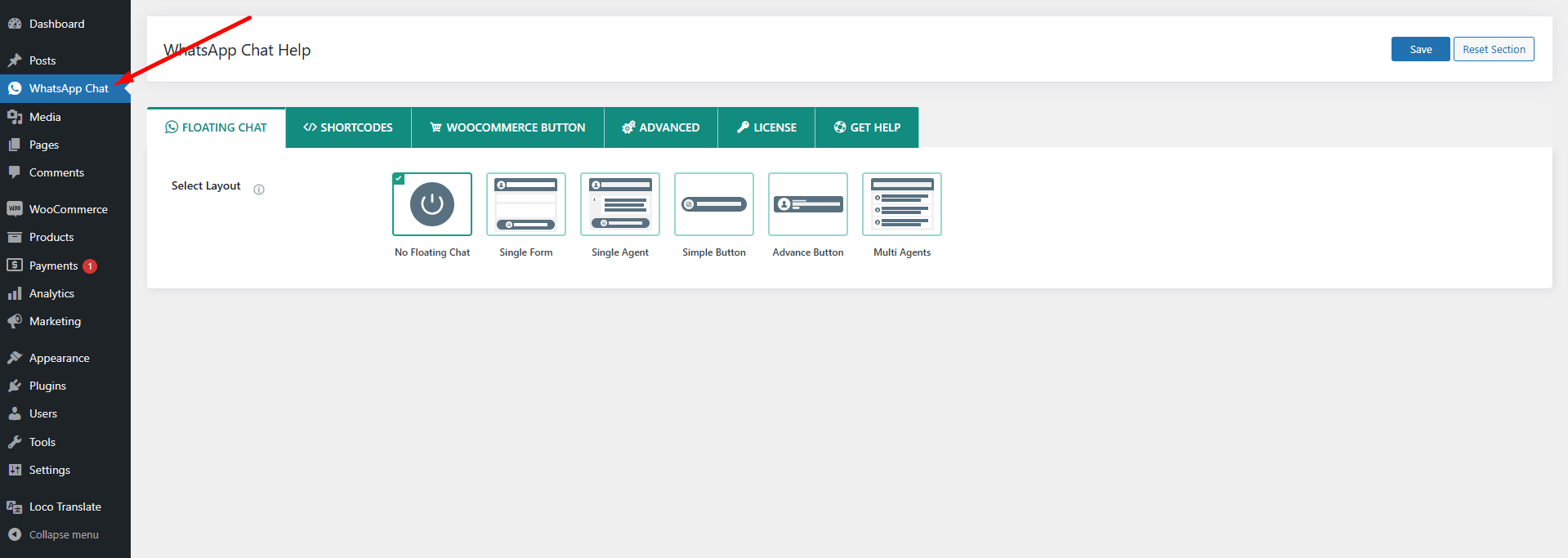1568x558 pixels.
Task: Open the Floating Chat tab
Action: pyautogui.click(x=217, y=127)
